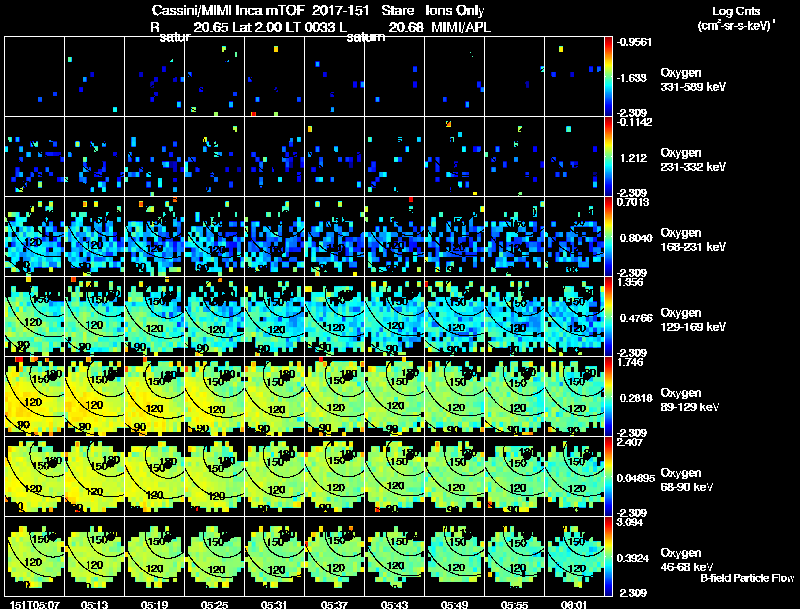
Task: Click the Oxygen 331-589 keV row label
Action: pos(693,80)
